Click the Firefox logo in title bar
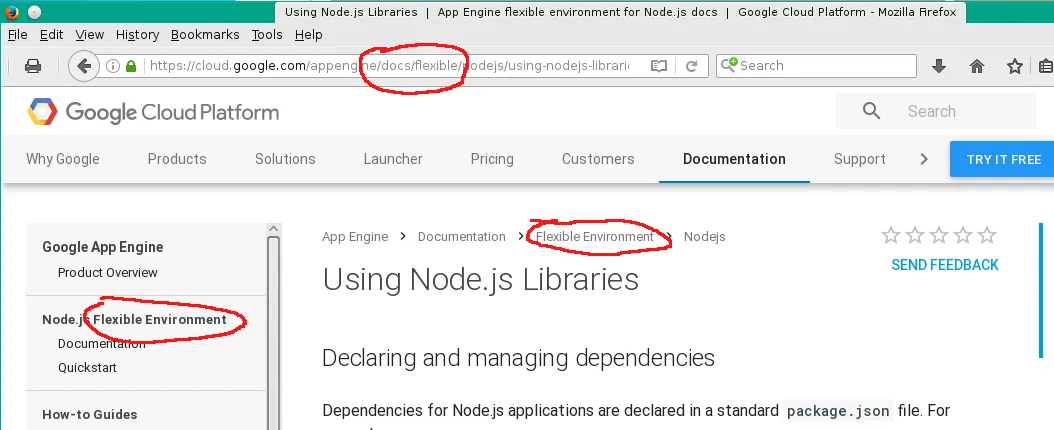This screenshot has height=430, width=1054. tap(11, 11)
